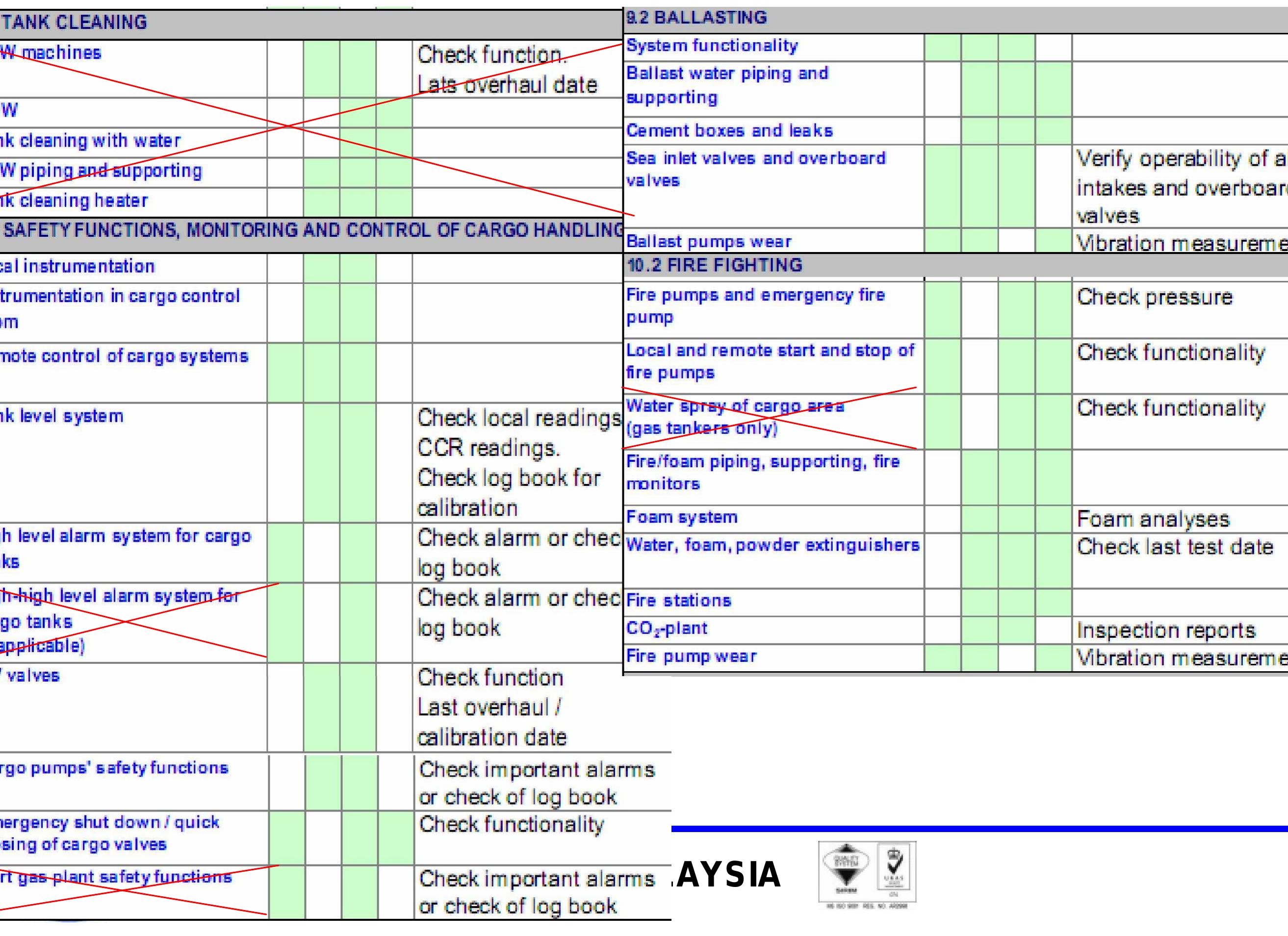Click the '9.2 BALLASTING' section heading
This screenshot has width=1288, height=936.
click(696, 18)
